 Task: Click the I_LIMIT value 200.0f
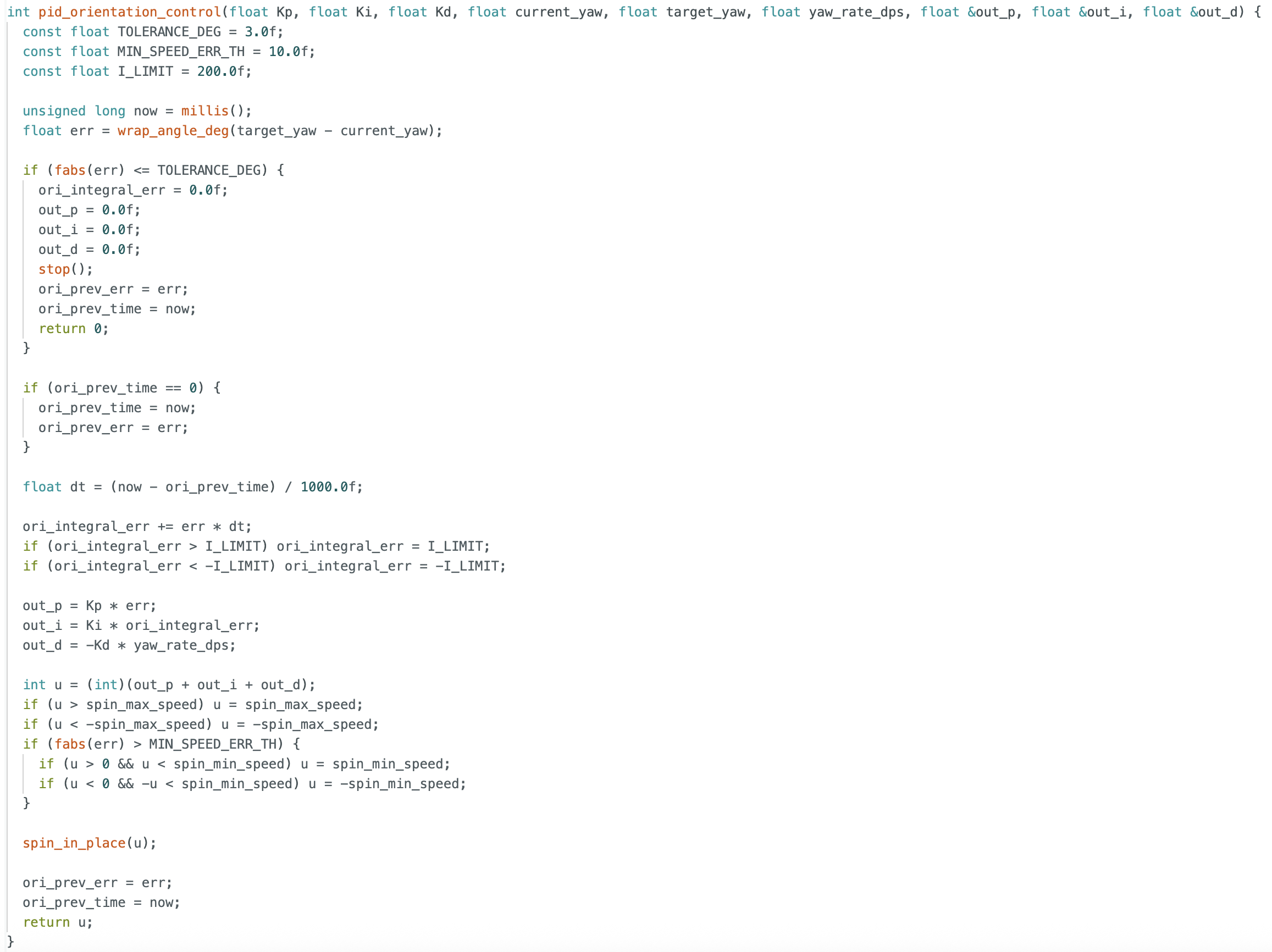[223, 71]
